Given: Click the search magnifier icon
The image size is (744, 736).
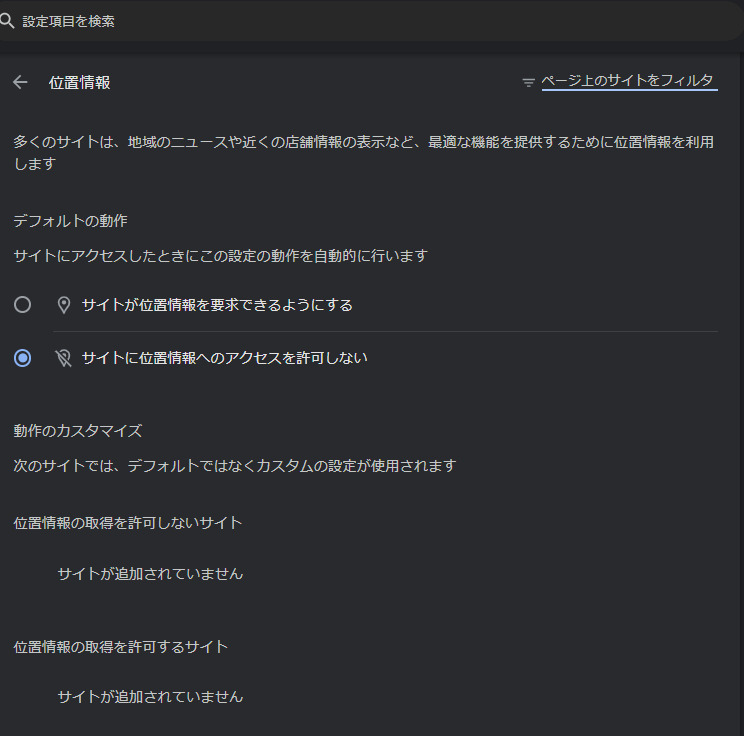Looking at the screenshot, I should (x=7, y=21).
